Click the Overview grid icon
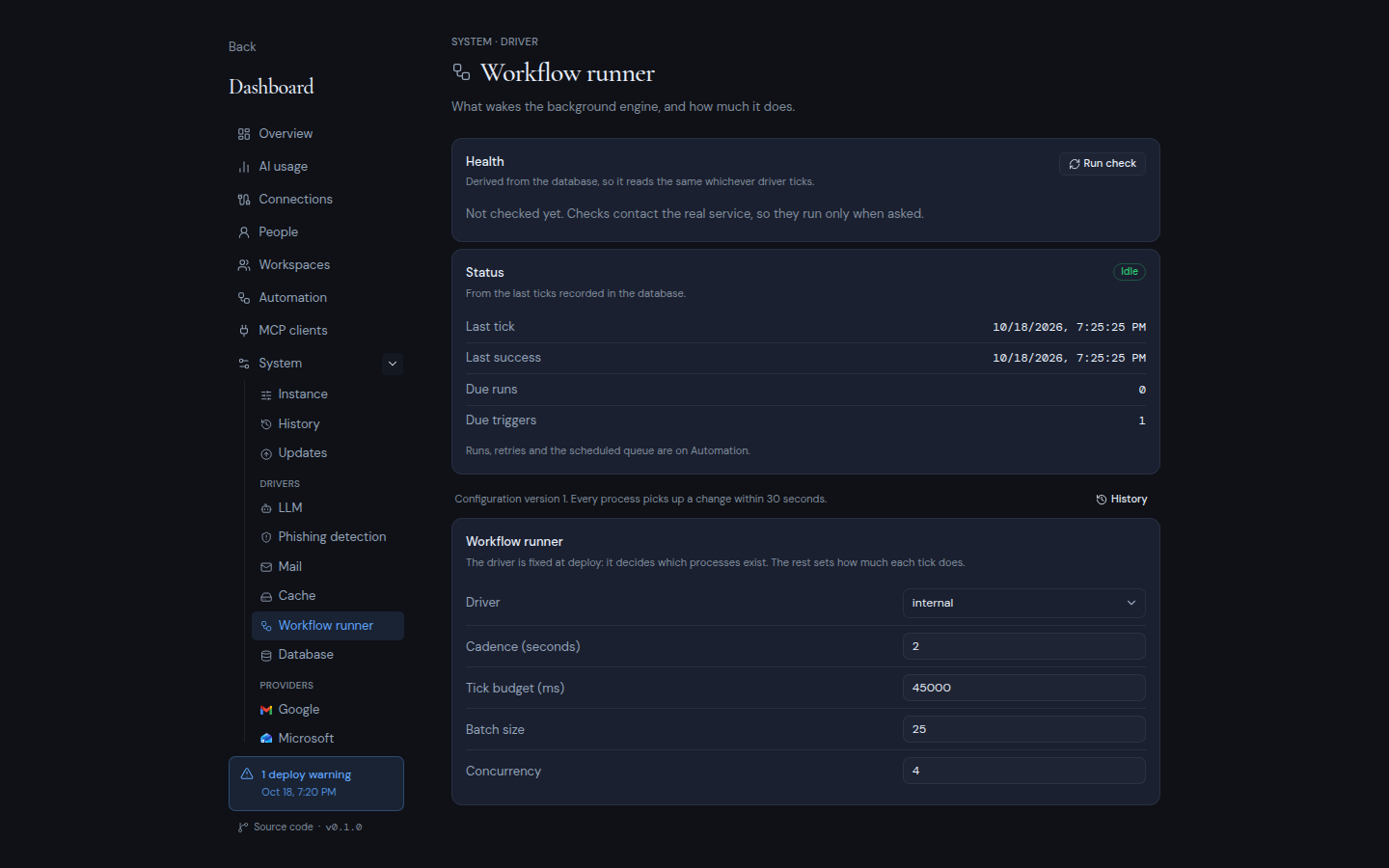Image resolution: width=1389 pixels, height=868 pixels. tap(244, 134)
